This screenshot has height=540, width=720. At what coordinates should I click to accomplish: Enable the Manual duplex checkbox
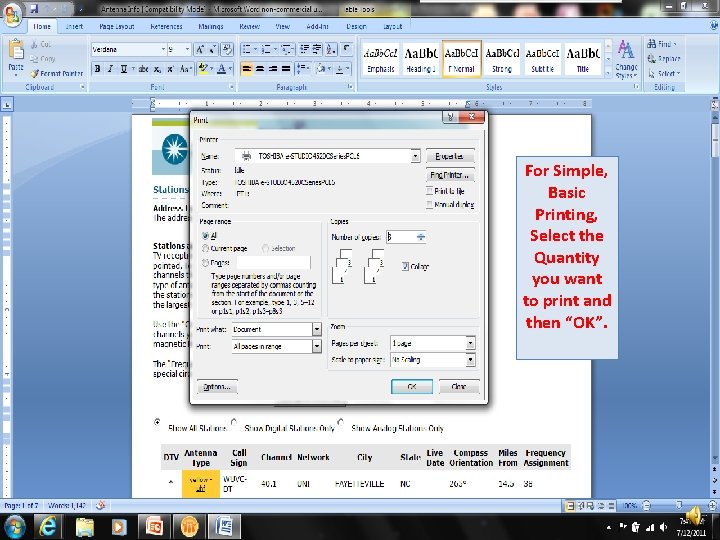429,204
